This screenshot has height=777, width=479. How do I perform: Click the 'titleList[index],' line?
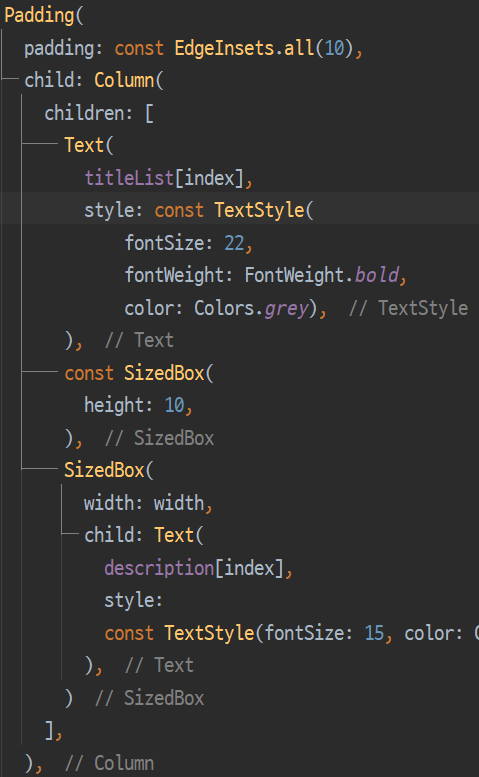tap(168, 178)
